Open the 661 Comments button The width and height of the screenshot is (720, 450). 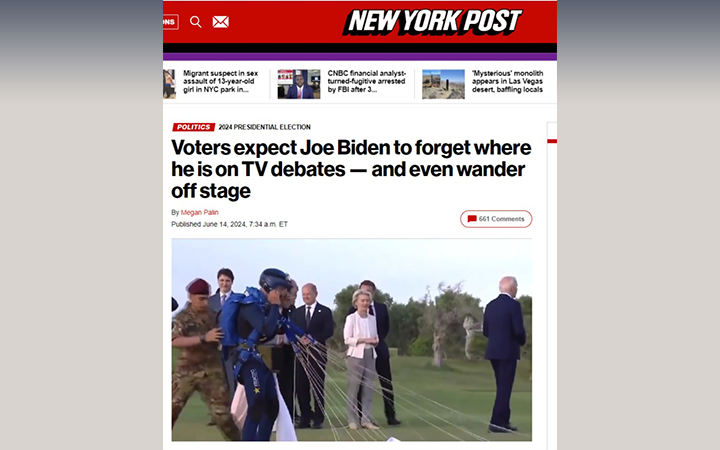(x=496, y=219)
